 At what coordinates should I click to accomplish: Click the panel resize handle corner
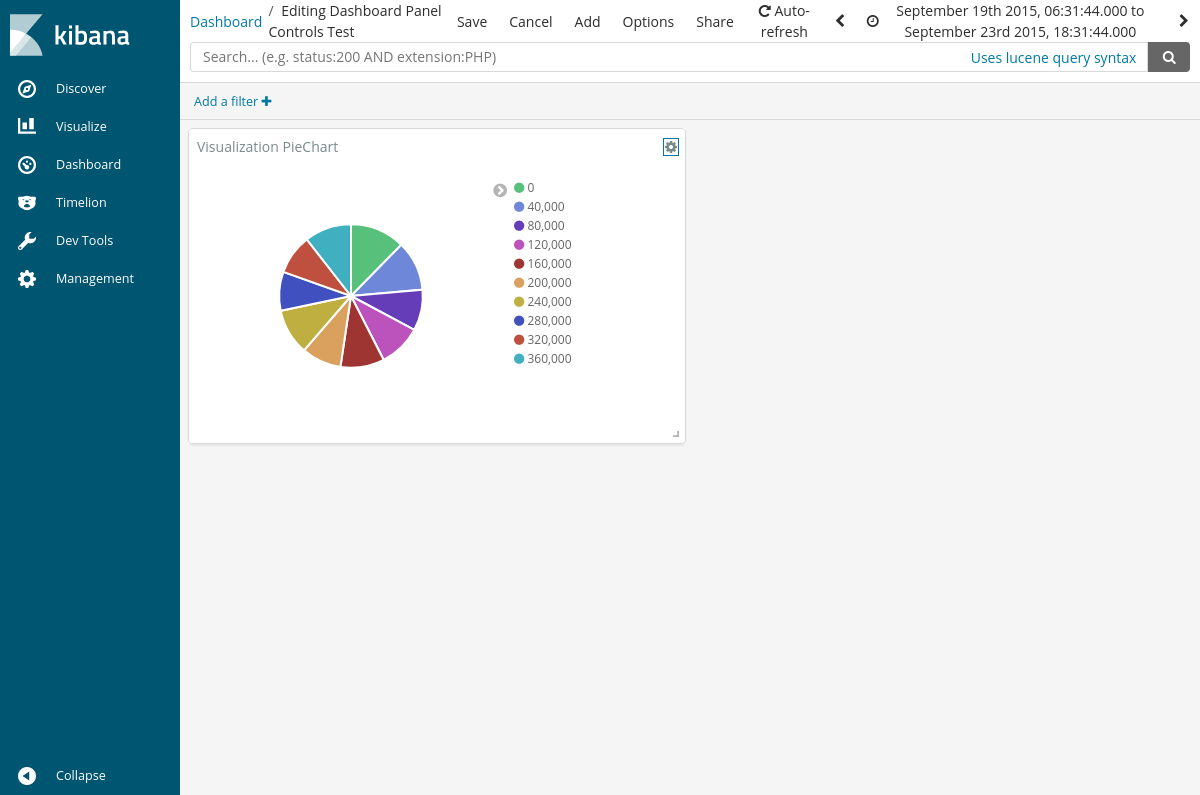tap(676, 434)
